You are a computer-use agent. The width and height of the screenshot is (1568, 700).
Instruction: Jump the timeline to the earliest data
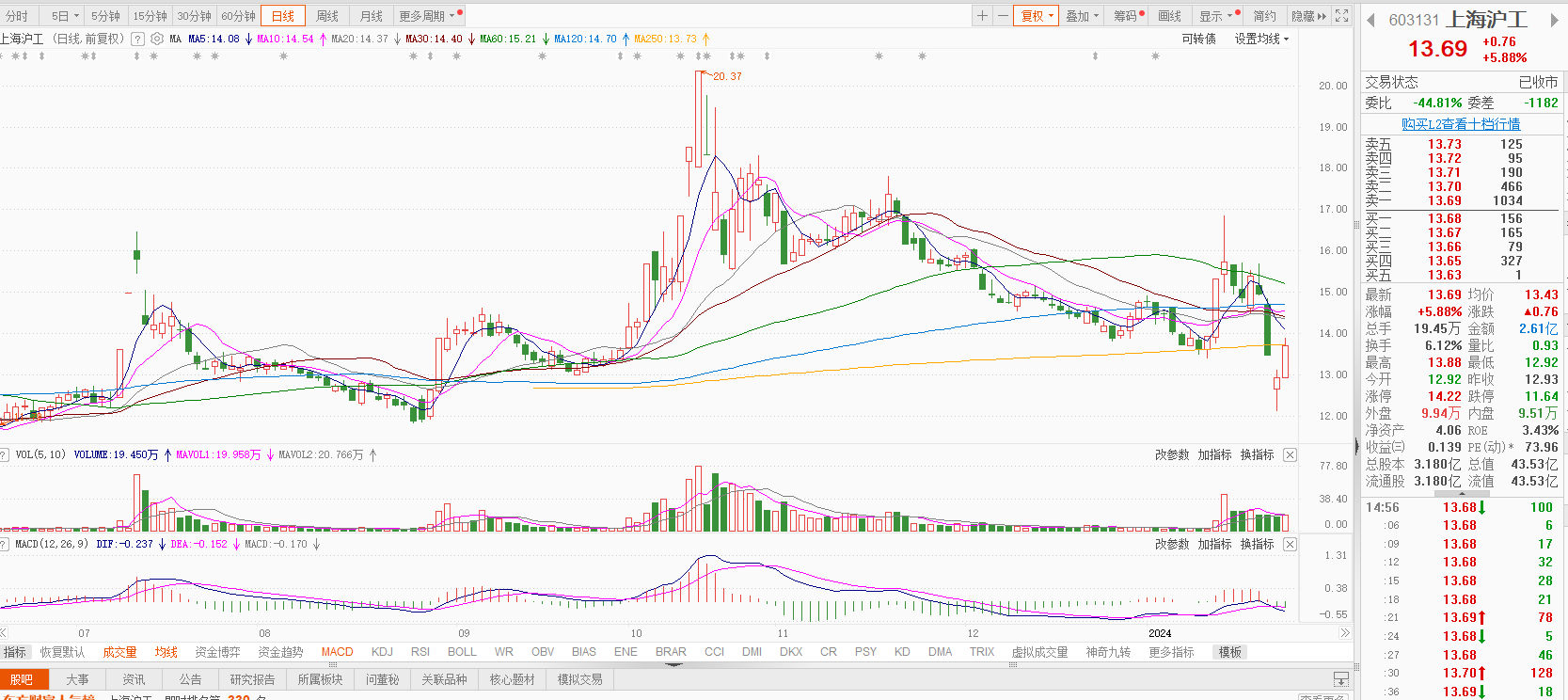tap(4, 633)
